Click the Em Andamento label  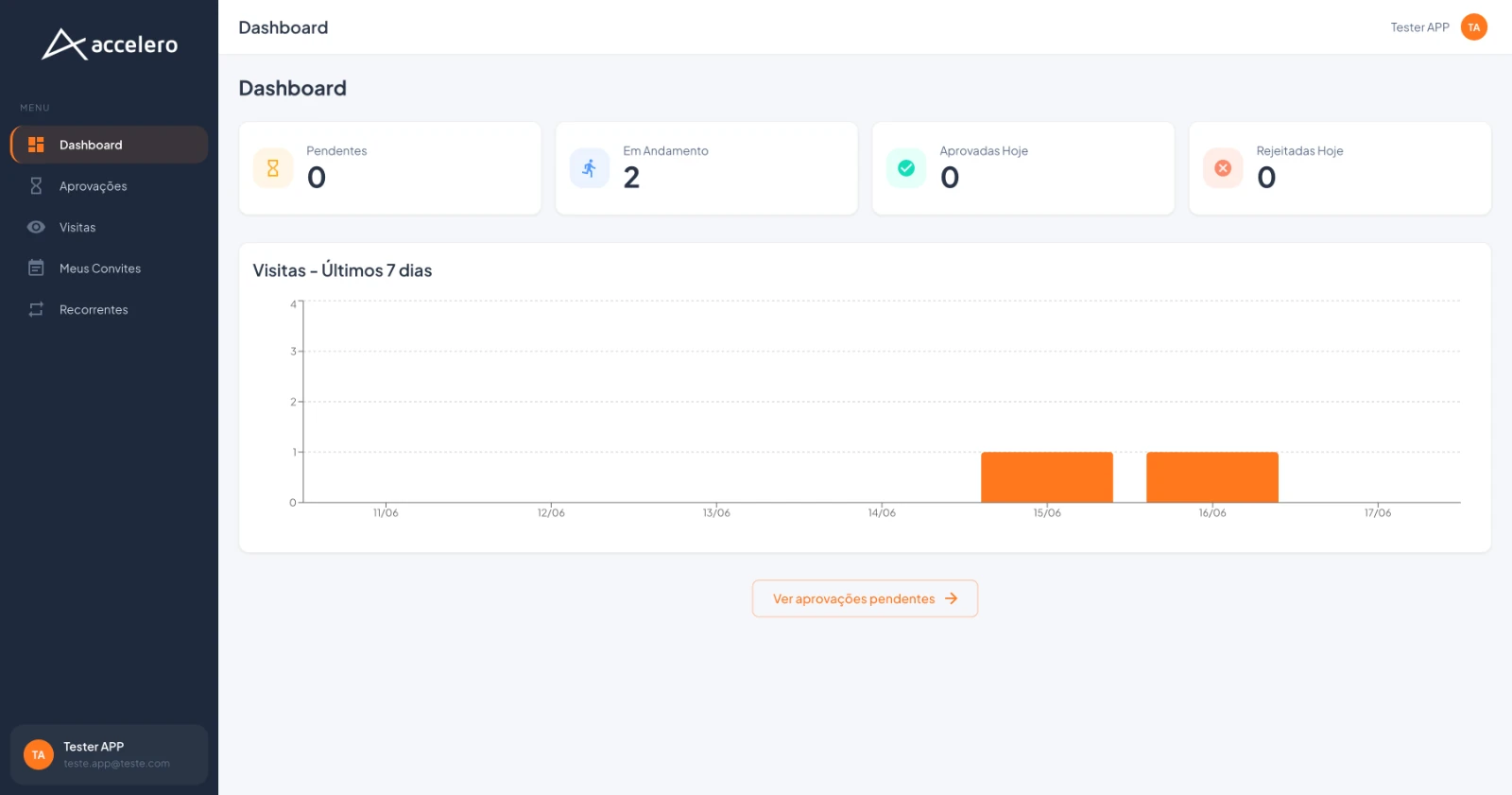[665, 151]
